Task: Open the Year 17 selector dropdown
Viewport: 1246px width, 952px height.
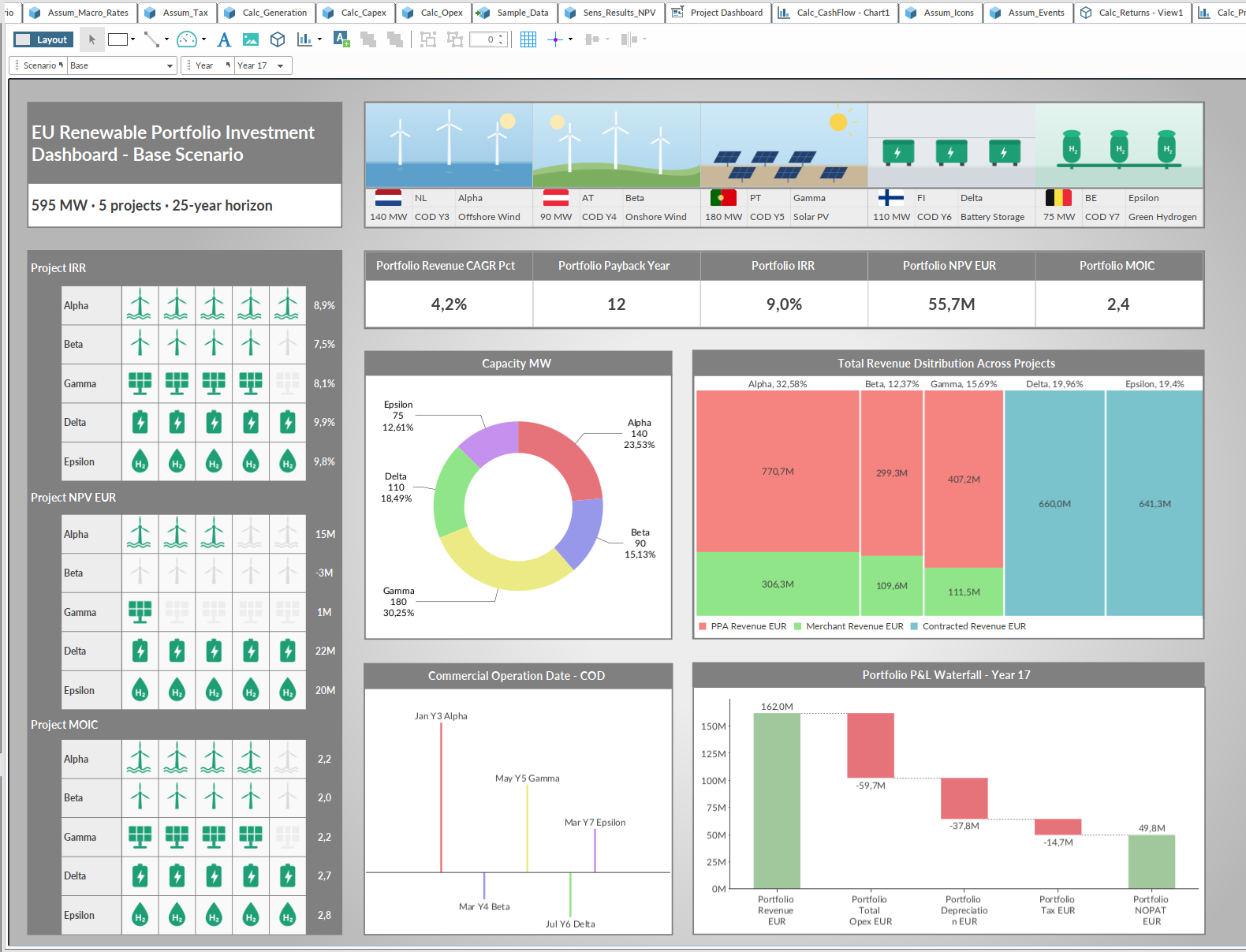Action: tap(263, 65)
